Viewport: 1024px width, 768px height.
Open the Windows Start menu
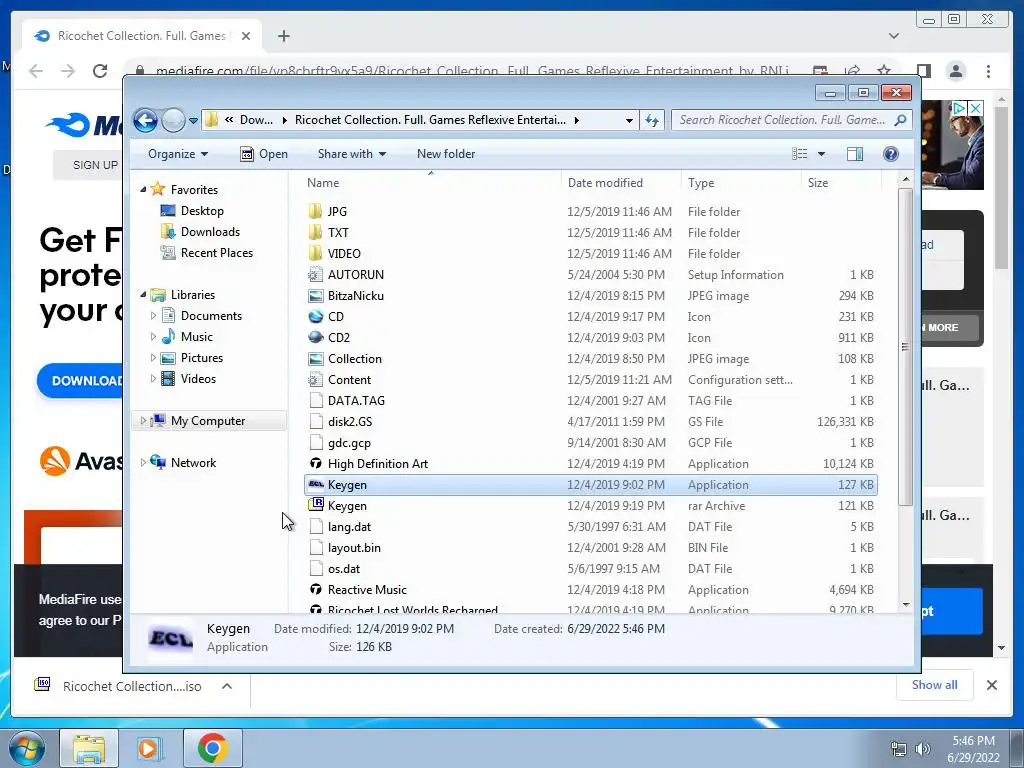click(x=26, y=748)
